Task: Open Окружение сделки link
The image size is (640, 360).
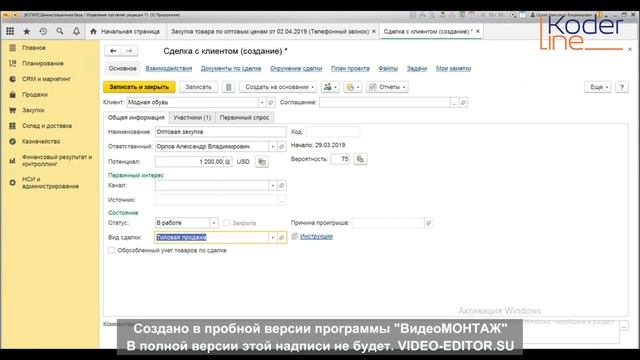Action: pyautogui.click(x=296, y=69)
